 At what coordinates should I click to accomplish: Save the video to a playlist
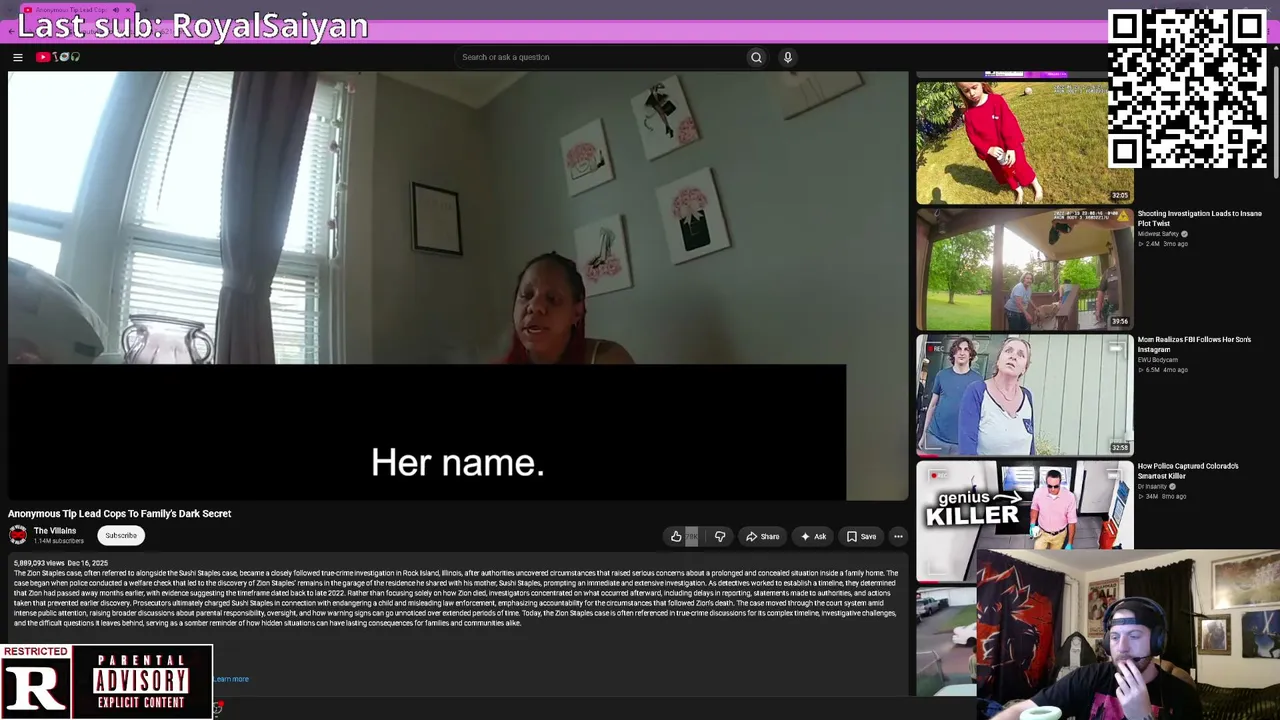click(x=861, y=537)
